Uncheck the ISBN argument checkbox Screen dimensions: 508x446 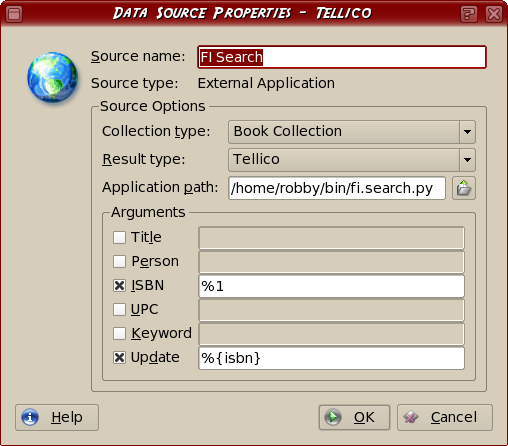click(x=119, y=286)
